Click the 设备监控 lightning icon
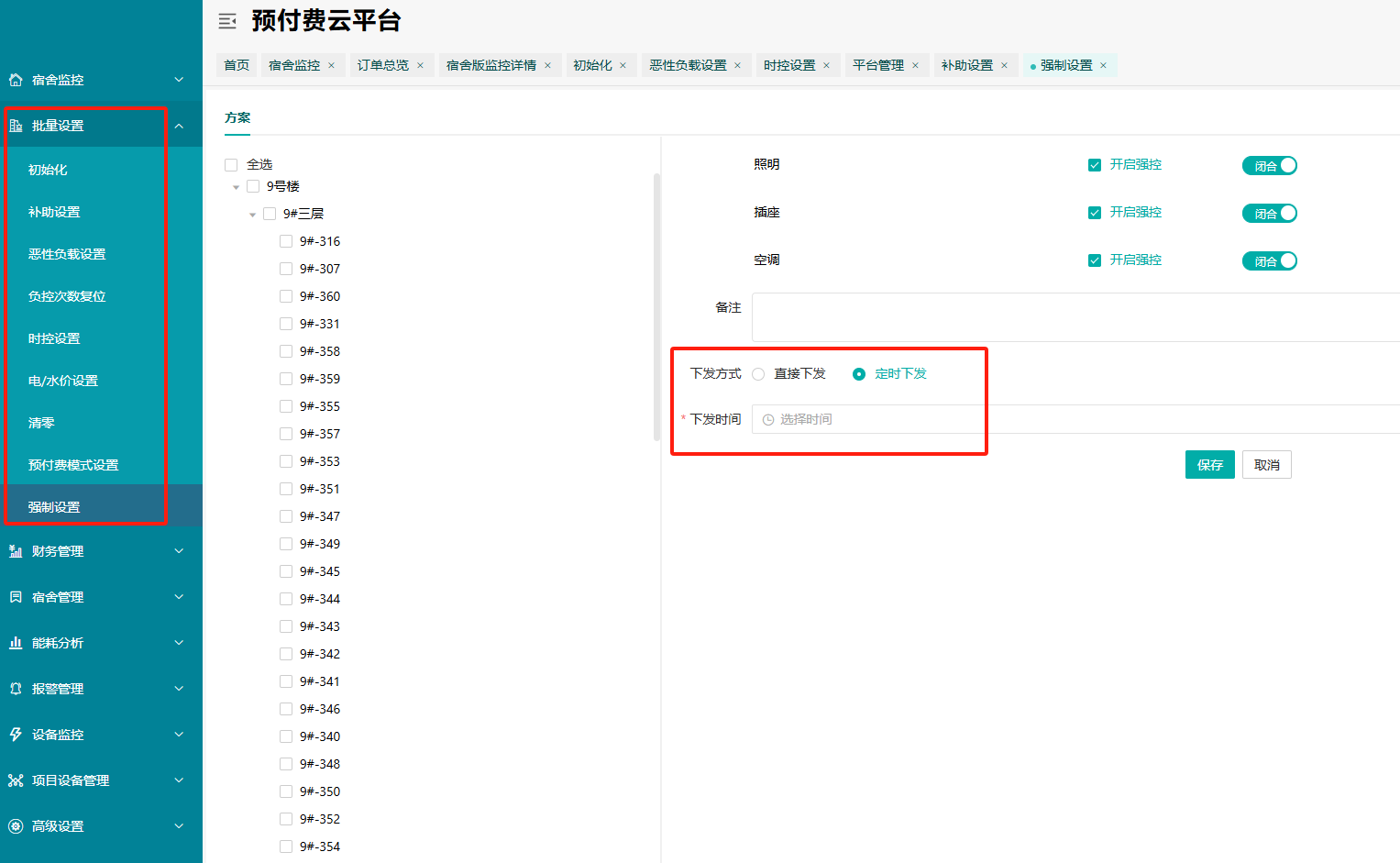 16,735
